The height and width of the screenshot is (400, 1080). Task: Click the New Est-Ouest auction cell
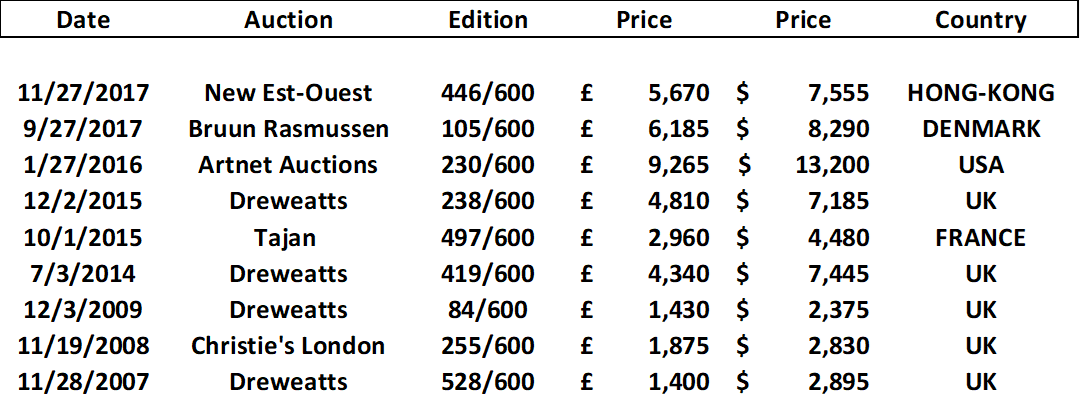[288, 92]
